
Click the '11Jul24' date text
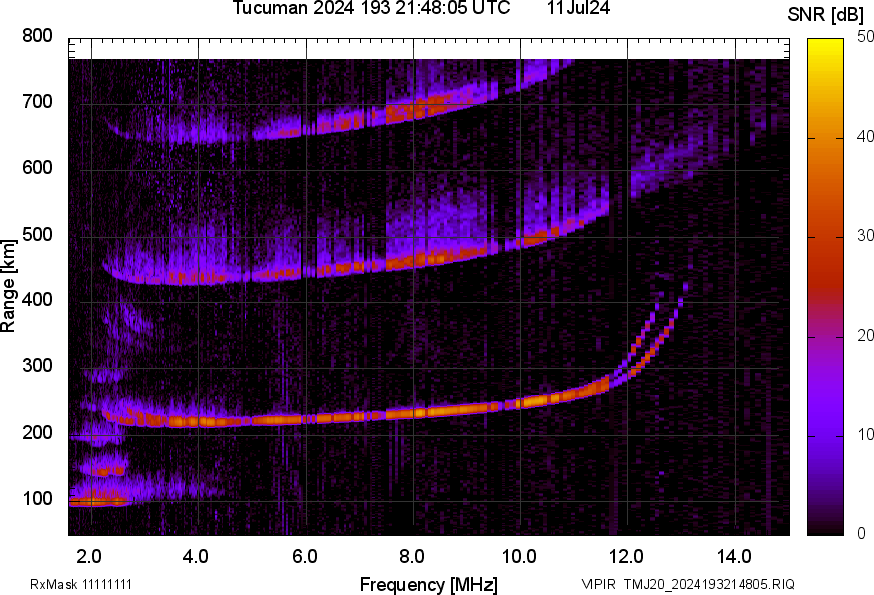pos(579,8)
